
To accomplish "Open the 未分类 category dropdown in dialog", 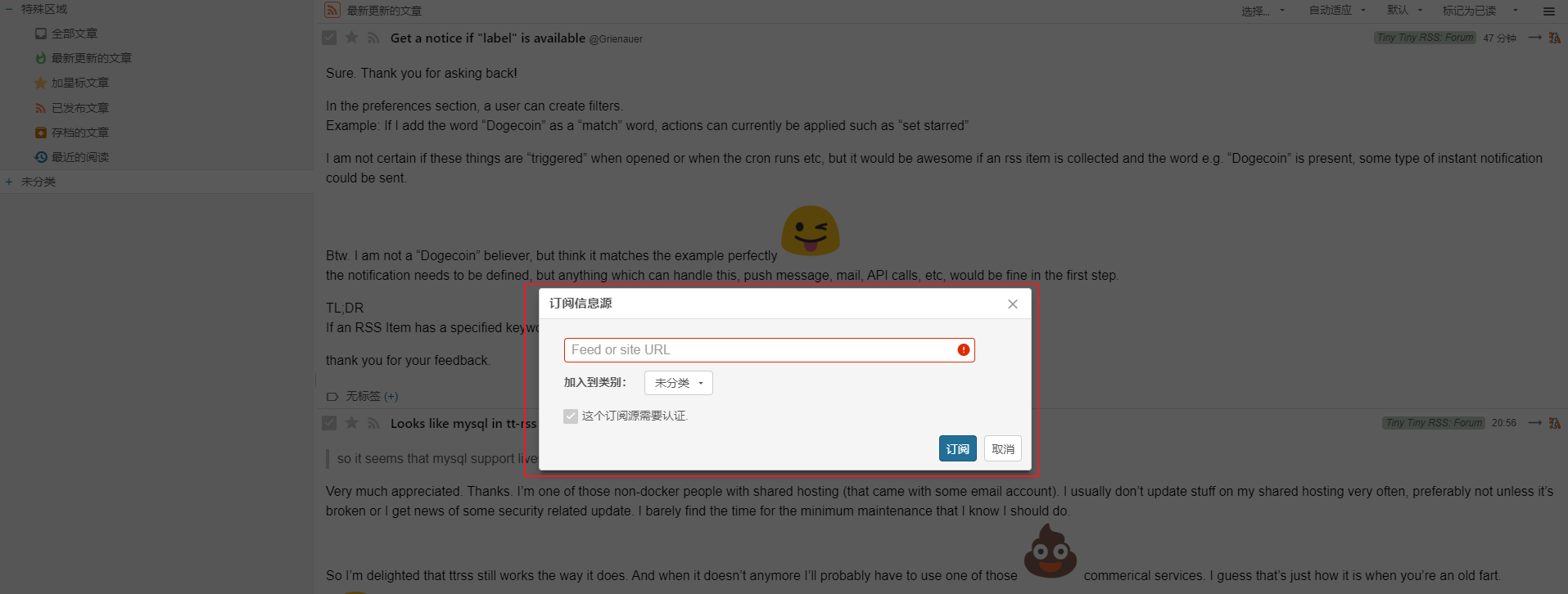I will (678, 383).
